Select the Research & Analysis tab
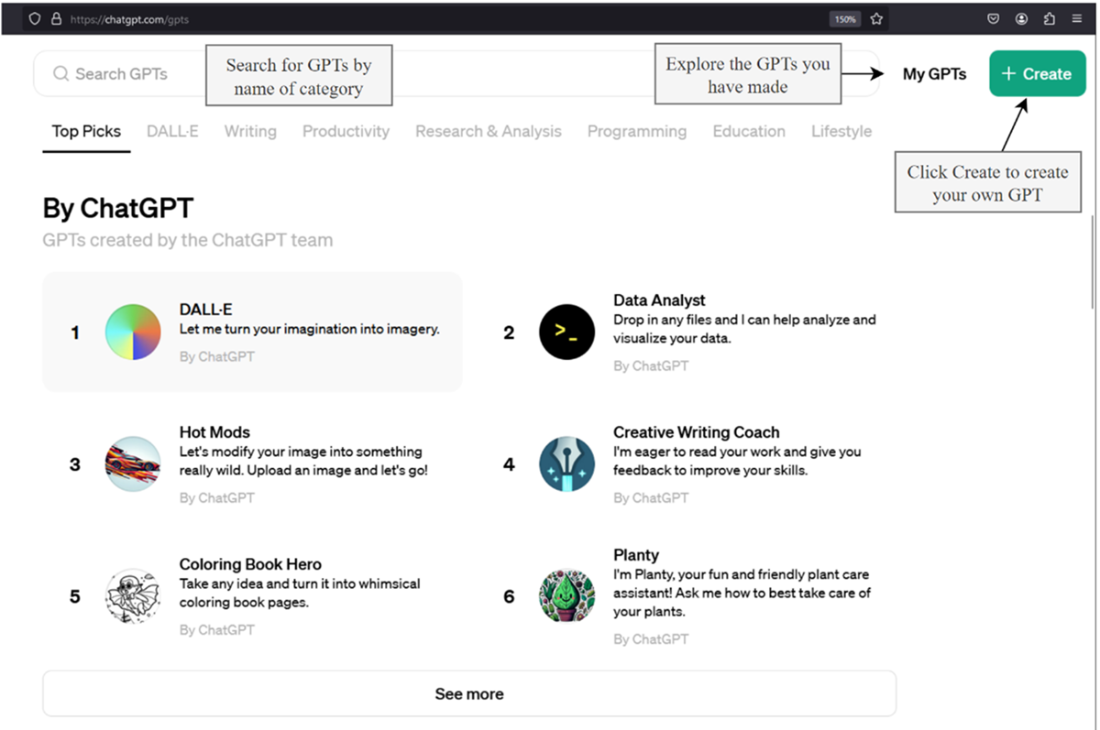Image resolution: width=1100 pixels, height=730 pixels. [x=488, y=131]
